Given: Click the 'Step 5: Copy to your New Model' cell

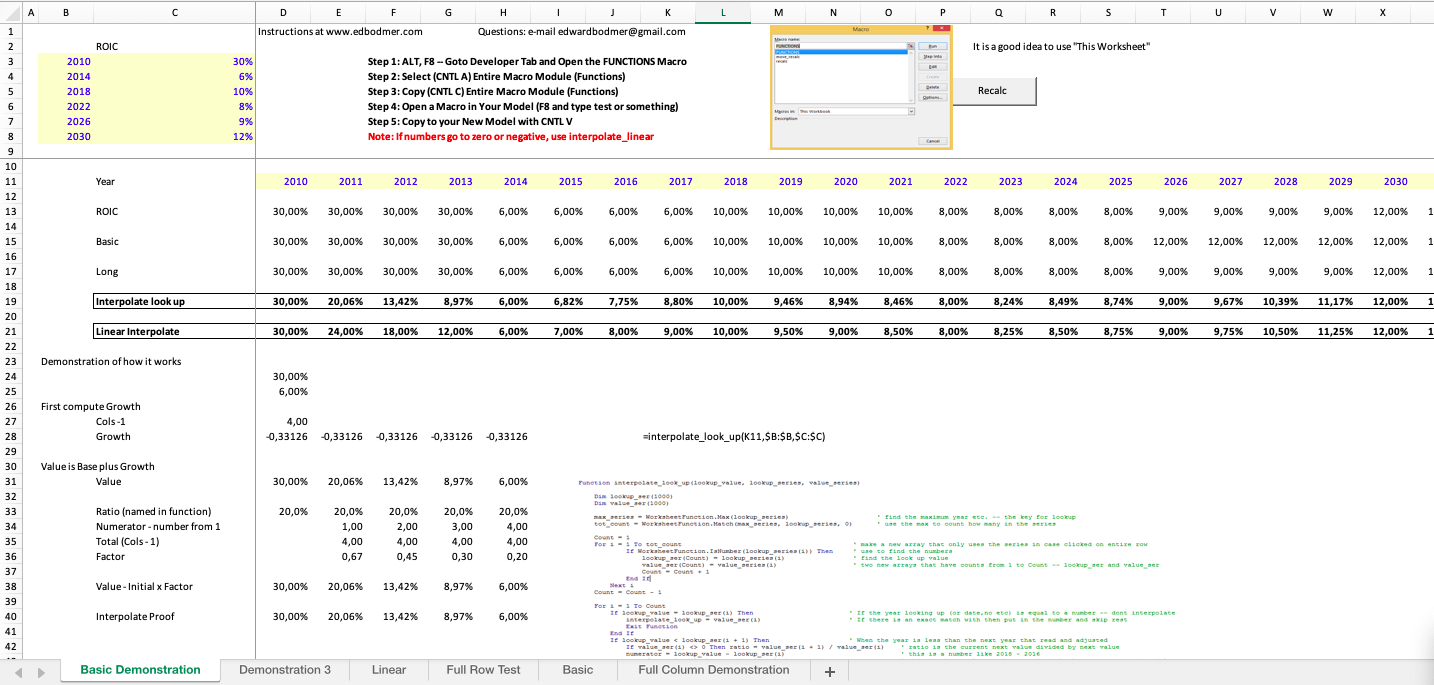Looking at the screenshot, I should tap(470, 121).
